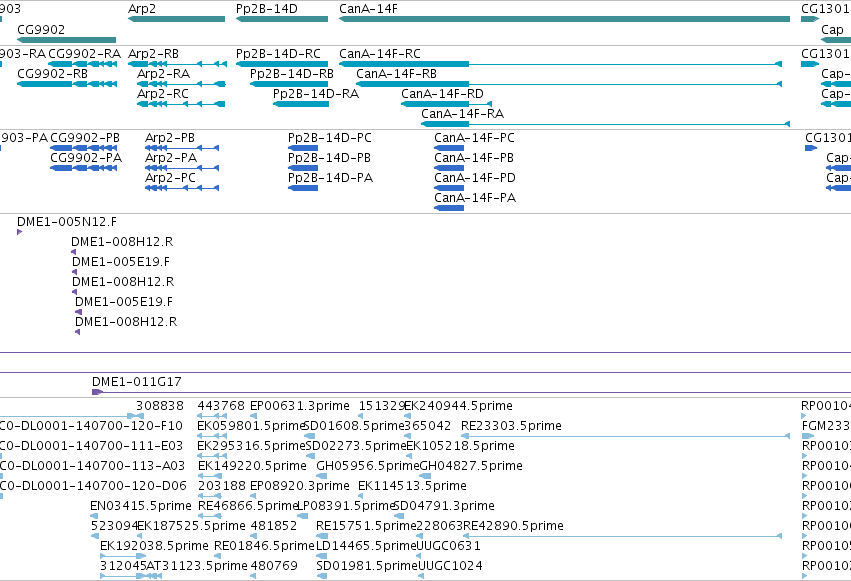The image size is (851, 581).
Task: Click the EST labeled 228063
Action: click(x=440, y=525)
